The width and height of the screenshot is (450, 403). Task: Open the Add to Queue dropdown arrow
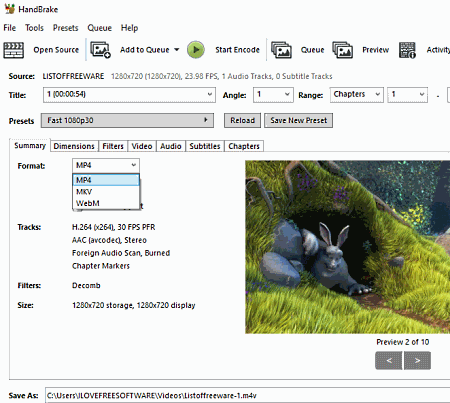(177, 50)
